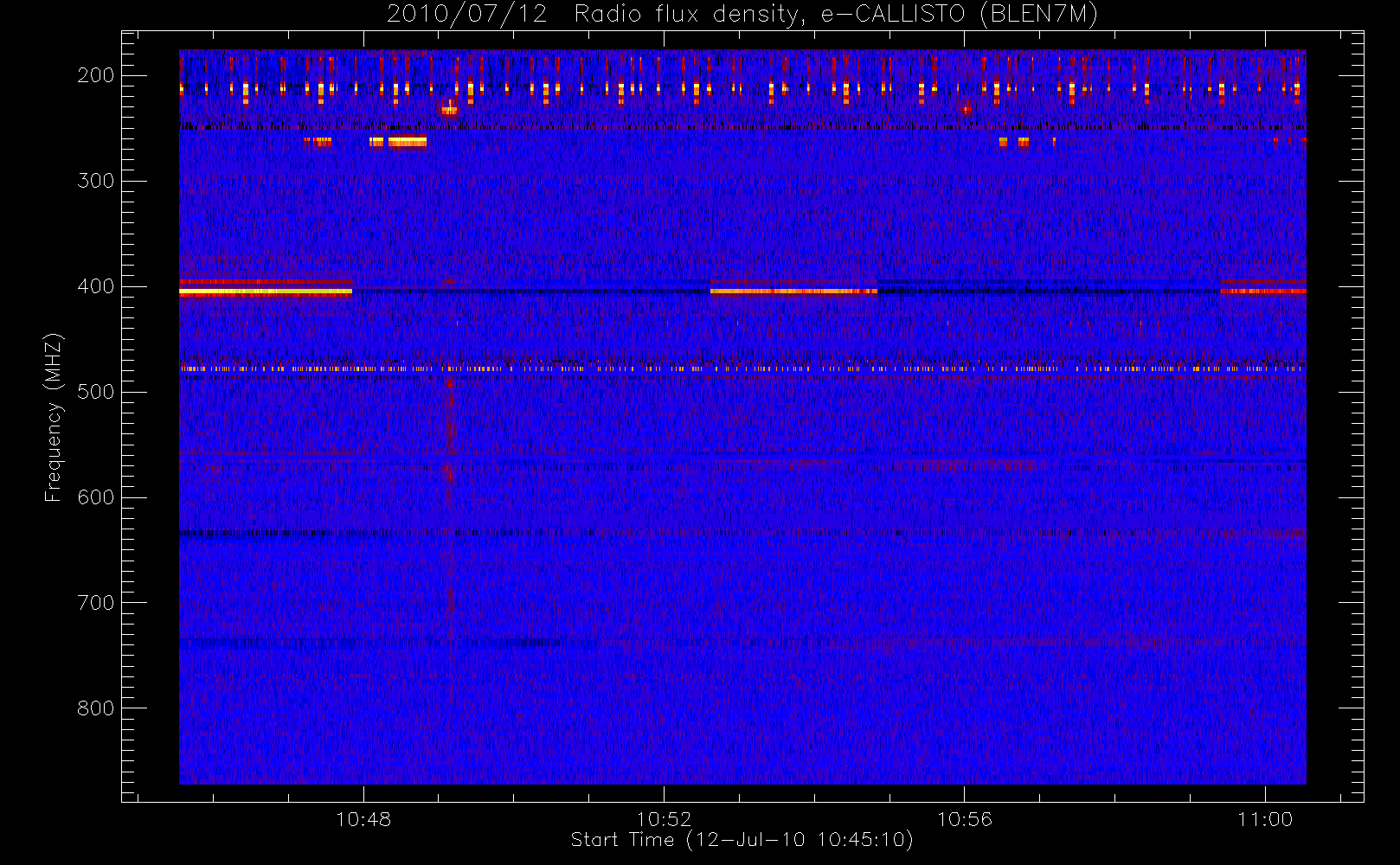
Task: Click the frequency tick label 800
Action: (x=96, y=708)
